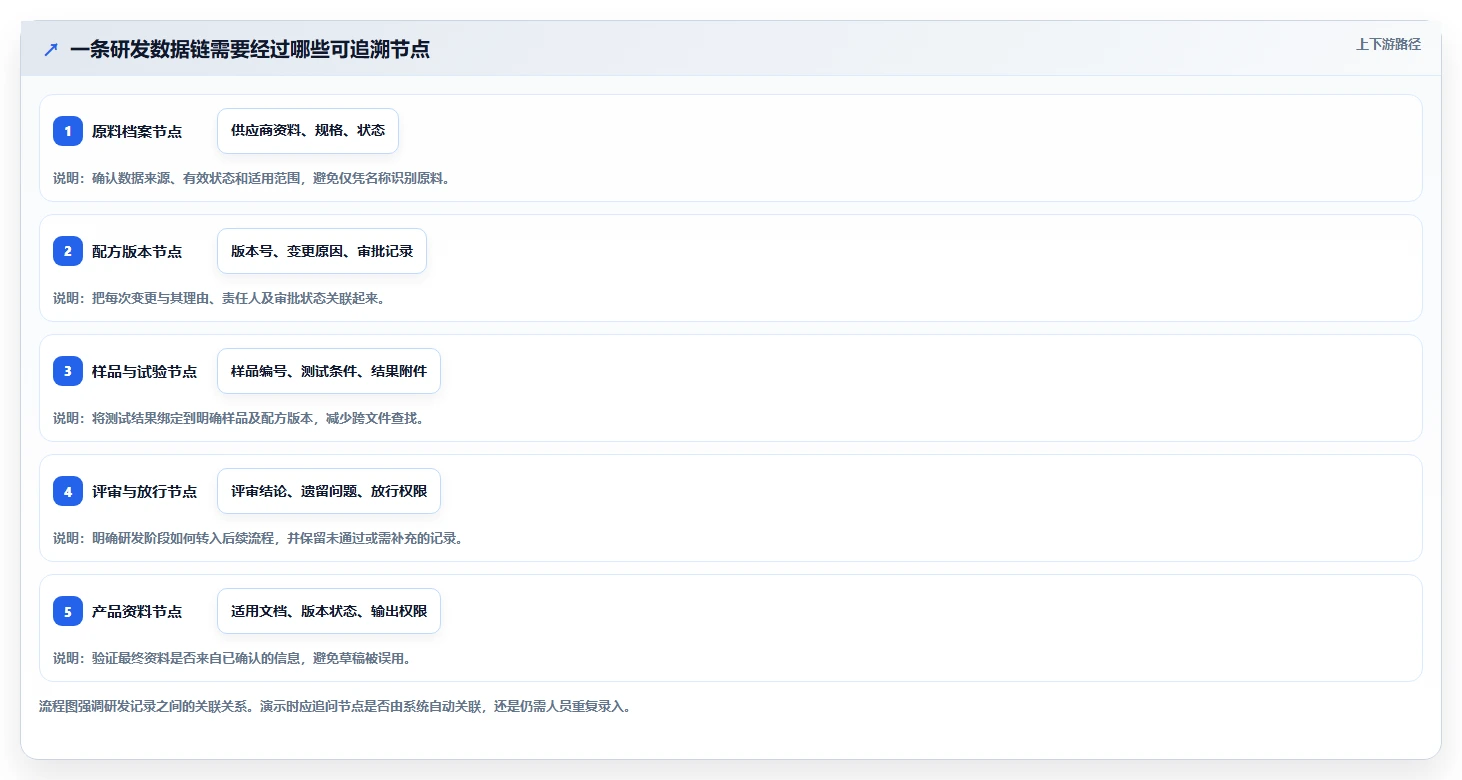Click the heading 一条研发数据链需要经过哪些可追溯节点
This screenshot has width=1462, height=780.
click(x=250, y=49)
